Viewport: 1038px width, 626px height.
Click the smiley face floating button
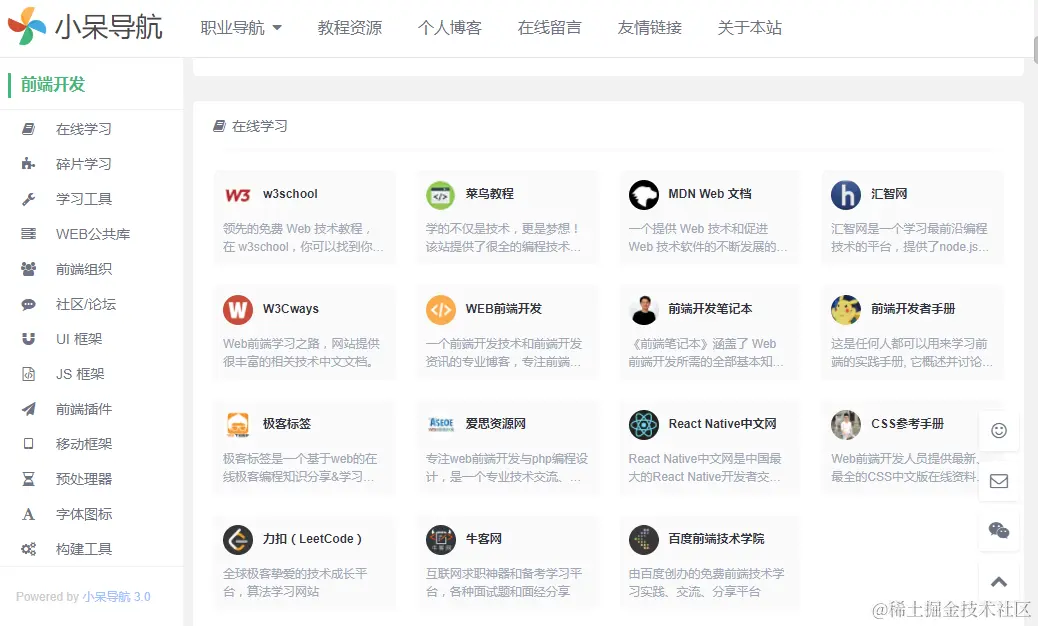(999, 431)
